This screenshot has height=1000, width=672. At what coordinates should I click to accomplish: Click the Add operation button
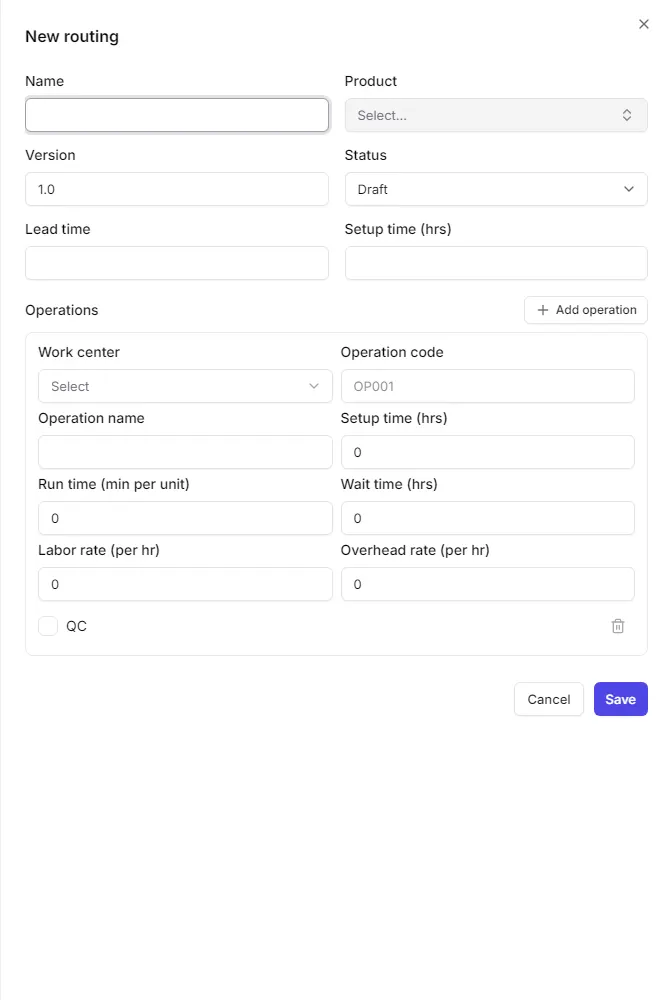(x=585, y=310)
